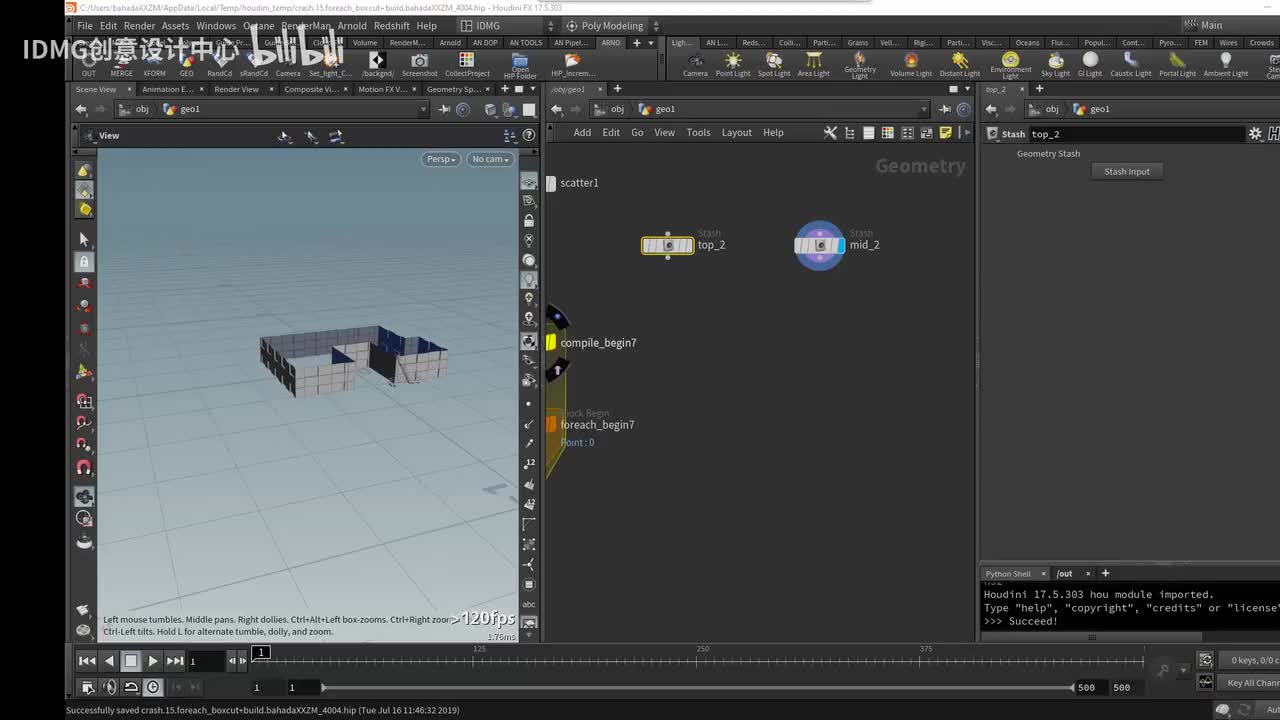This screenshot has height=720, width=1280.
Task: Switch to the Render View tab
Action: pos(236,89)
